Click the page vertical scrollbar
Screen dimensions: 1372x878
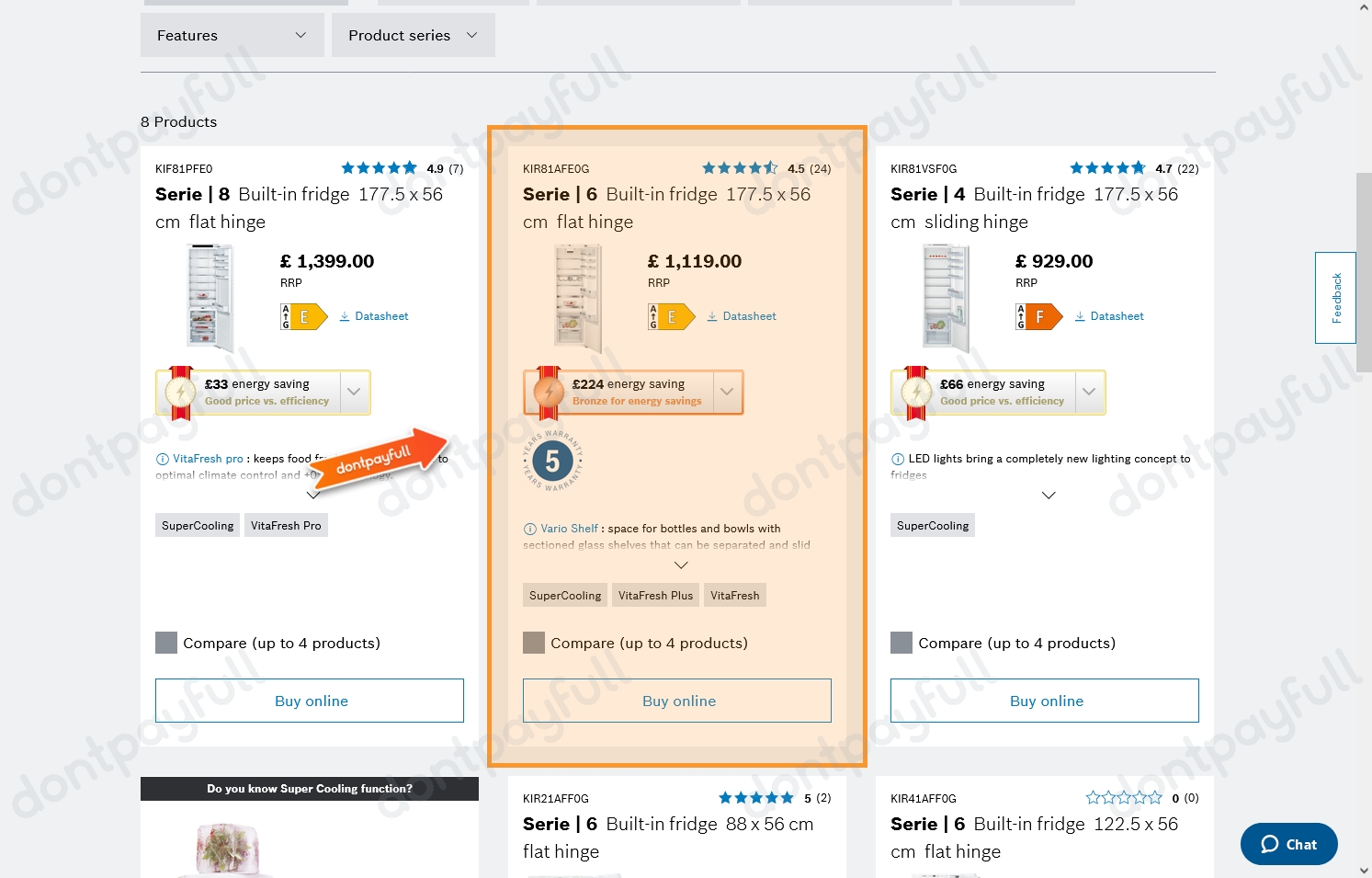click(1364, 272)
